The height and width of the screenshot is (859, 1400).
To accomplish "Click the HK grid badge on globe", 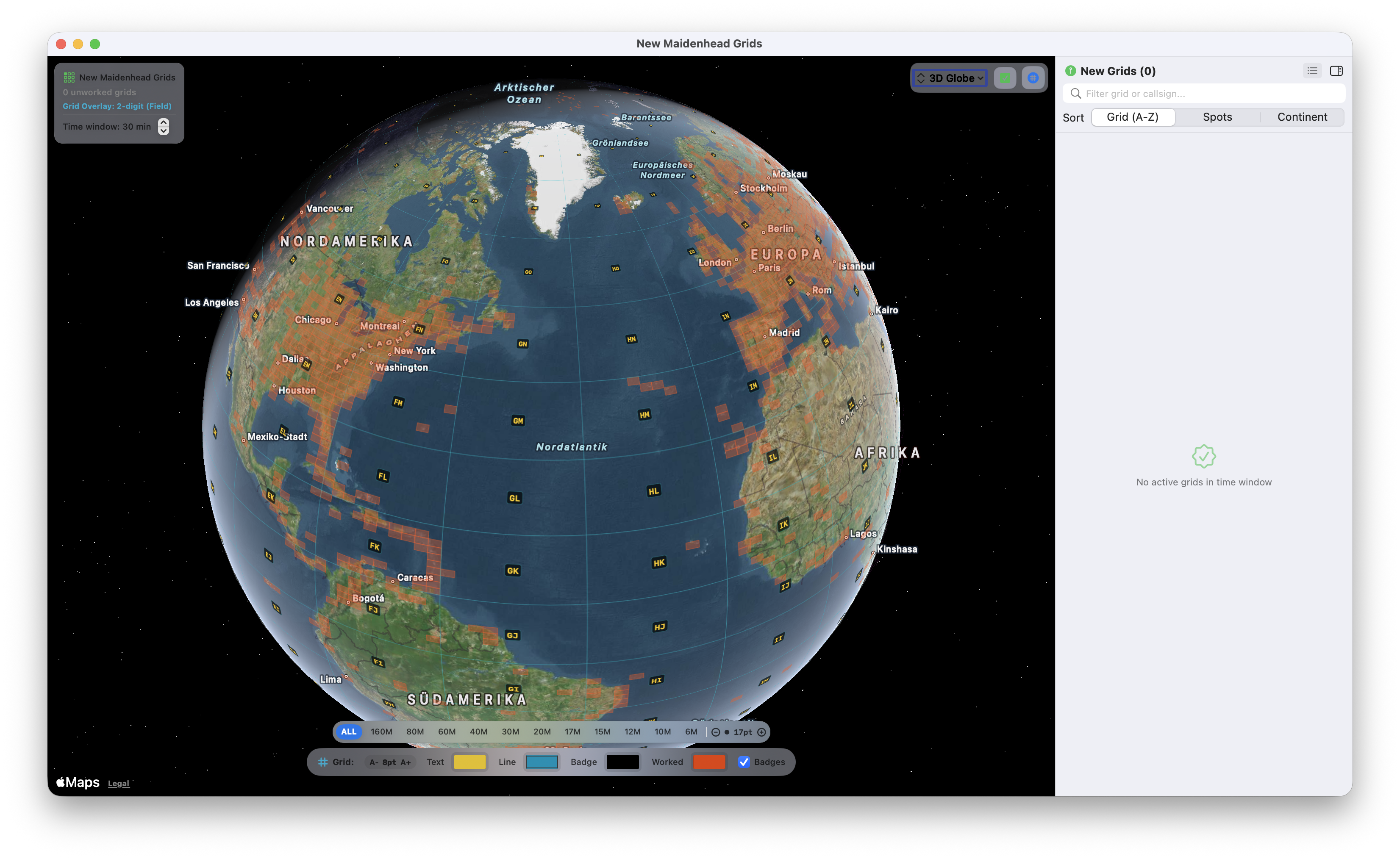I will point(659,563).
